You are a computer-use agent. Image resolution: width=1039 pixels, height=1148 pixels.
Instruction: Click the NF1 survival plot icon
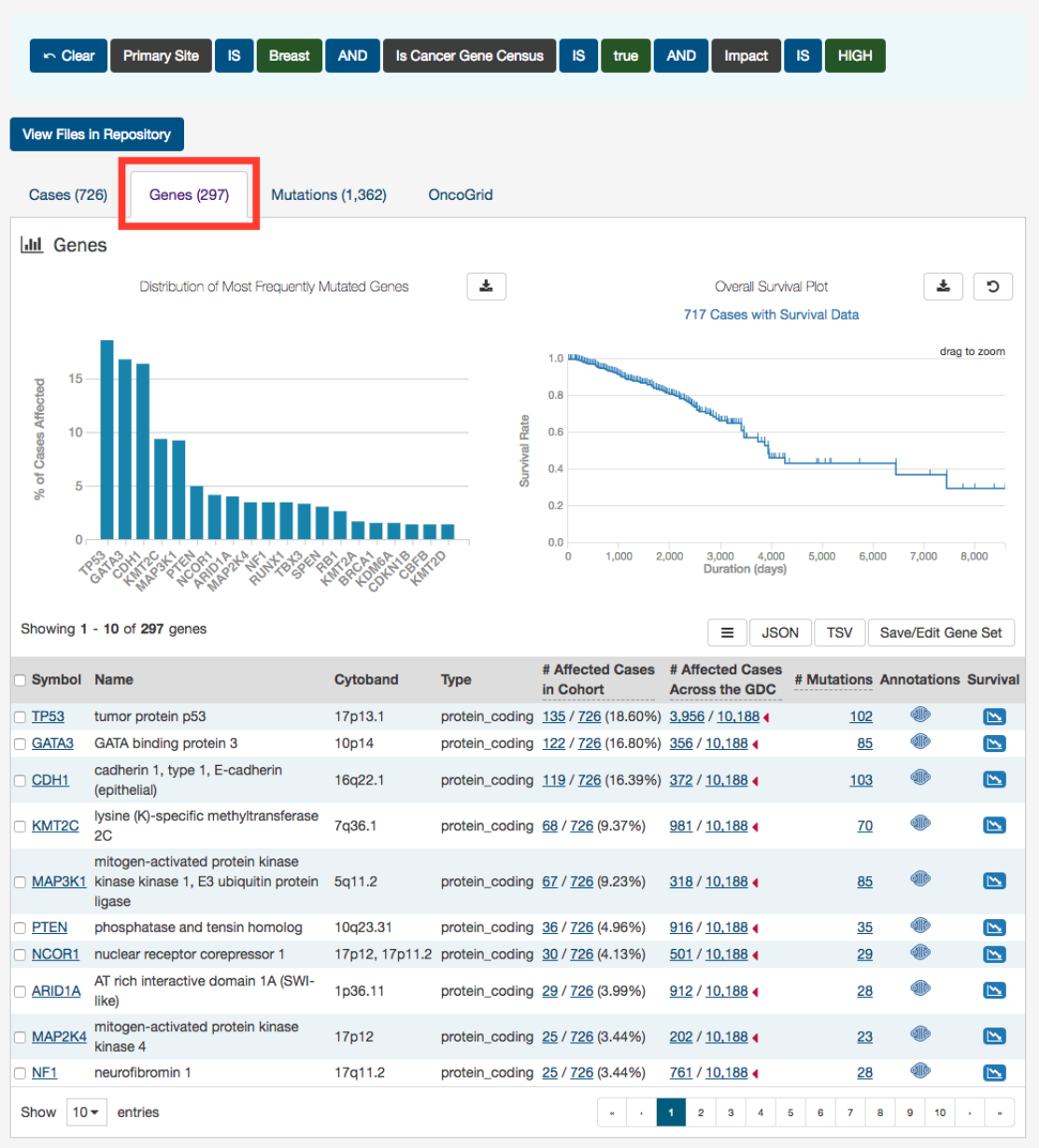tap(994, 1072)
